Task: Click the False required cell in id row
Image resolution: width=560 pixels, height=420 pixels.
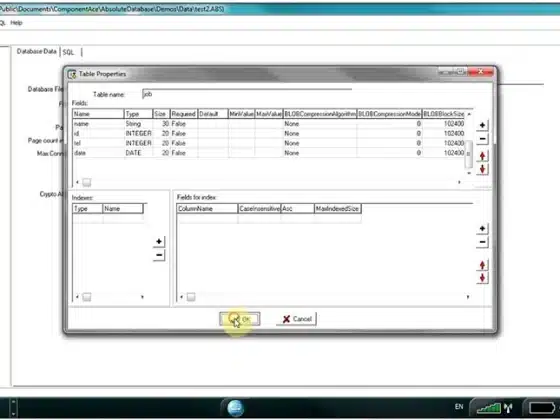Action: point(184,134)
